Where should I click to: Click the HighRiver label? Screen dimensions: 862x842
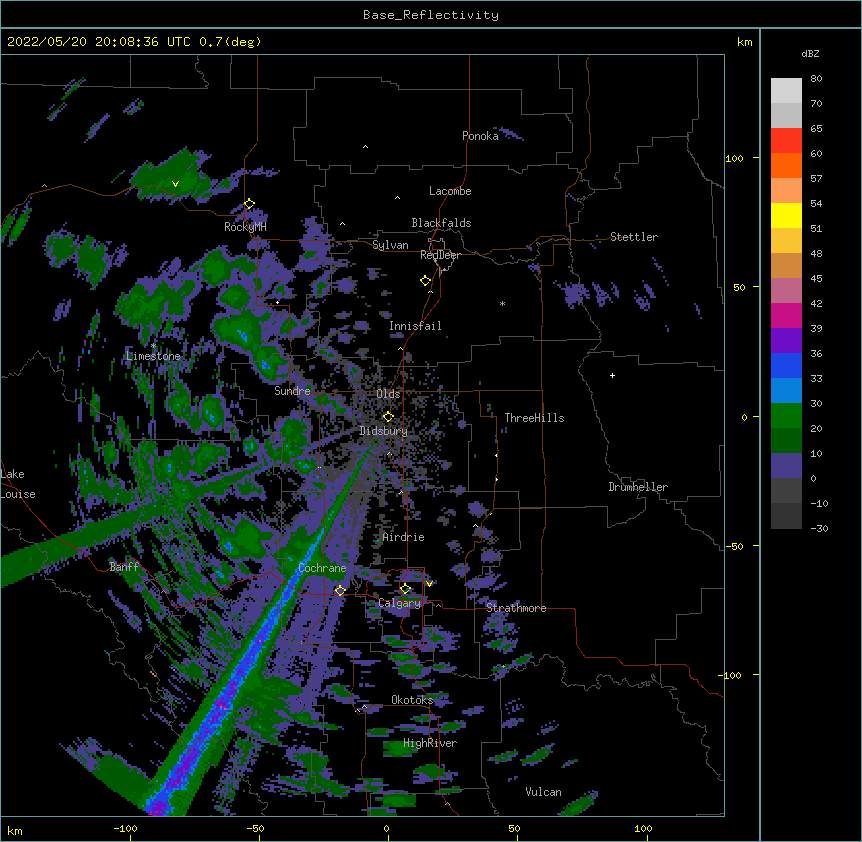(x=430, y=743)
